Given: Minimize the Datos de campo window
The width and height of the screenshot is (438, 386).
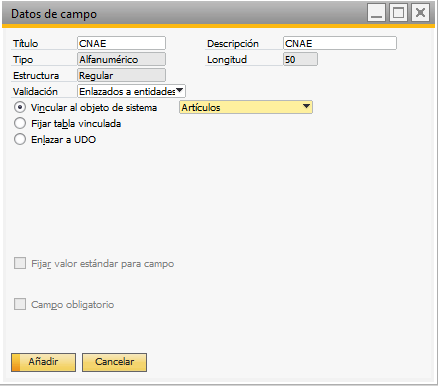Looking at the screenshot, I should click(x=377, y=13).
